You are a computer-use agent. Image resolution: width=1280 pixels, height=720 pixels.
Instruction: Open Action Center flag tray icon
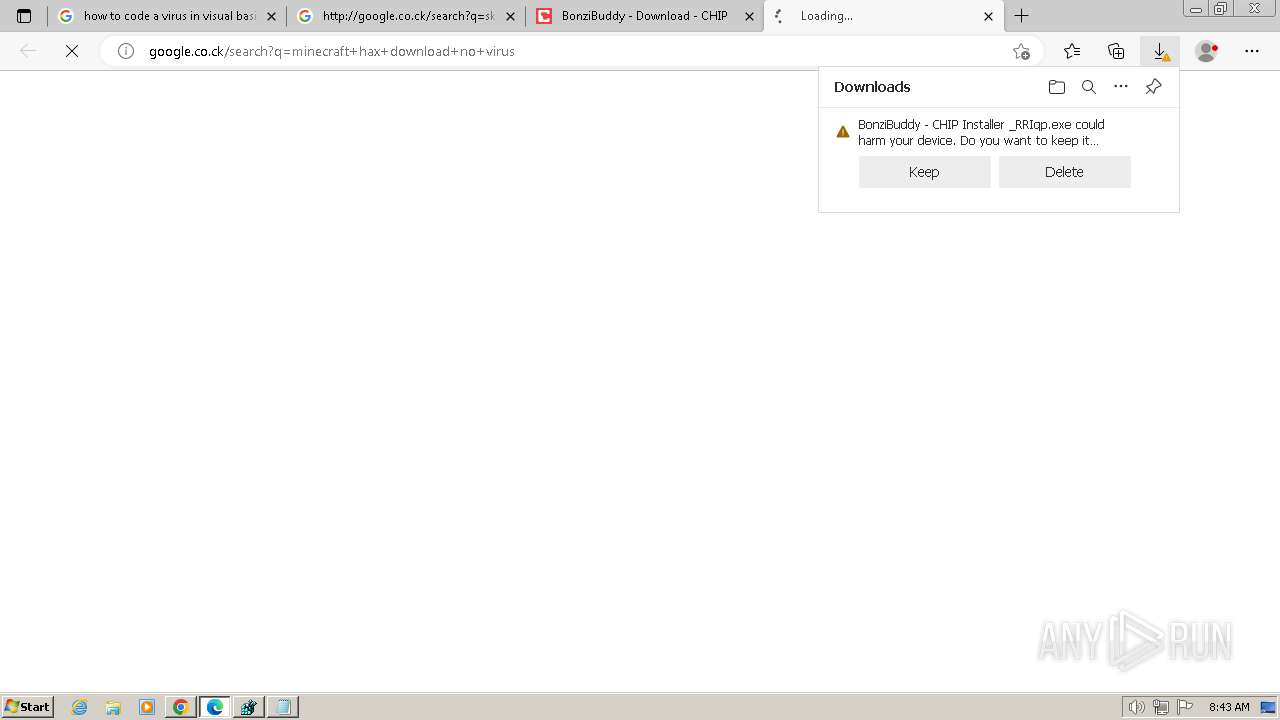[1185, 707]
